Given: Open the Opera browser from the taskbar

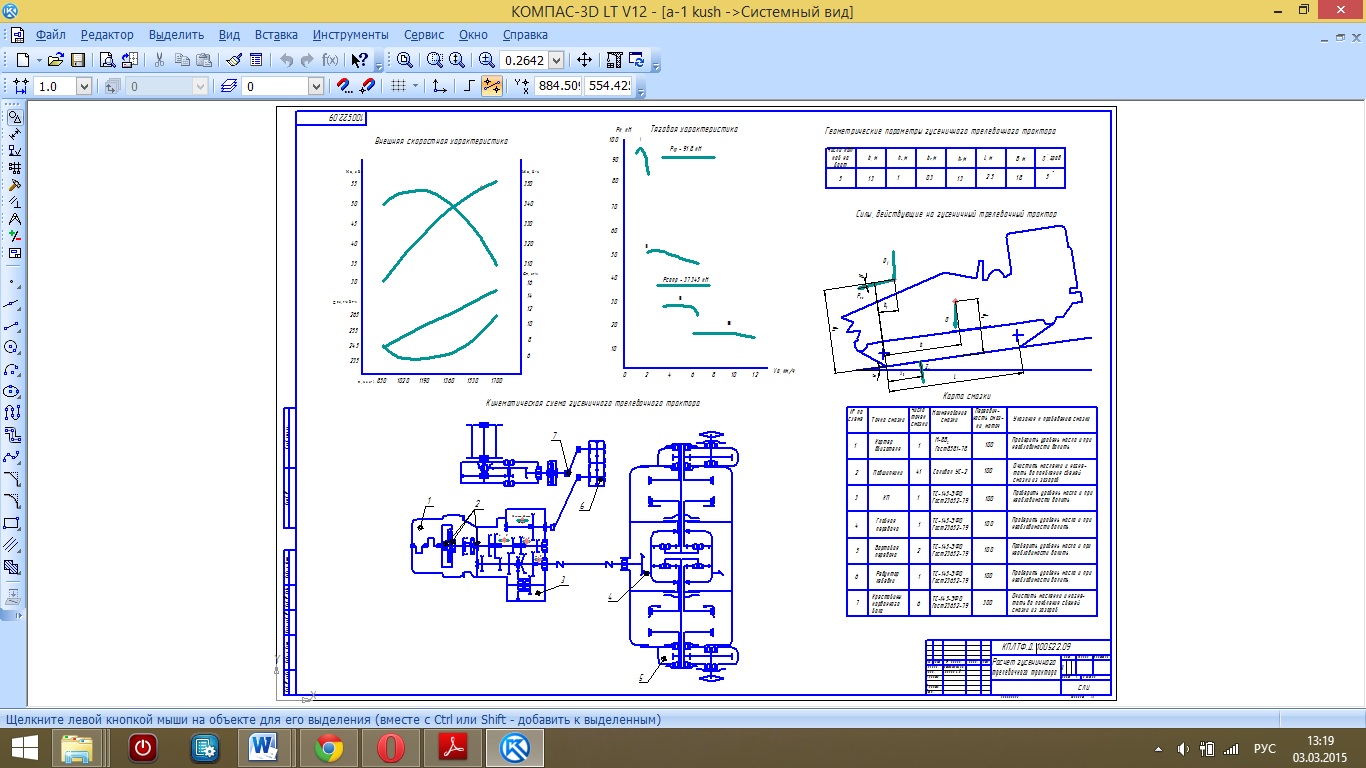Looking at the screenshot, I should click(x=391, y=747).
